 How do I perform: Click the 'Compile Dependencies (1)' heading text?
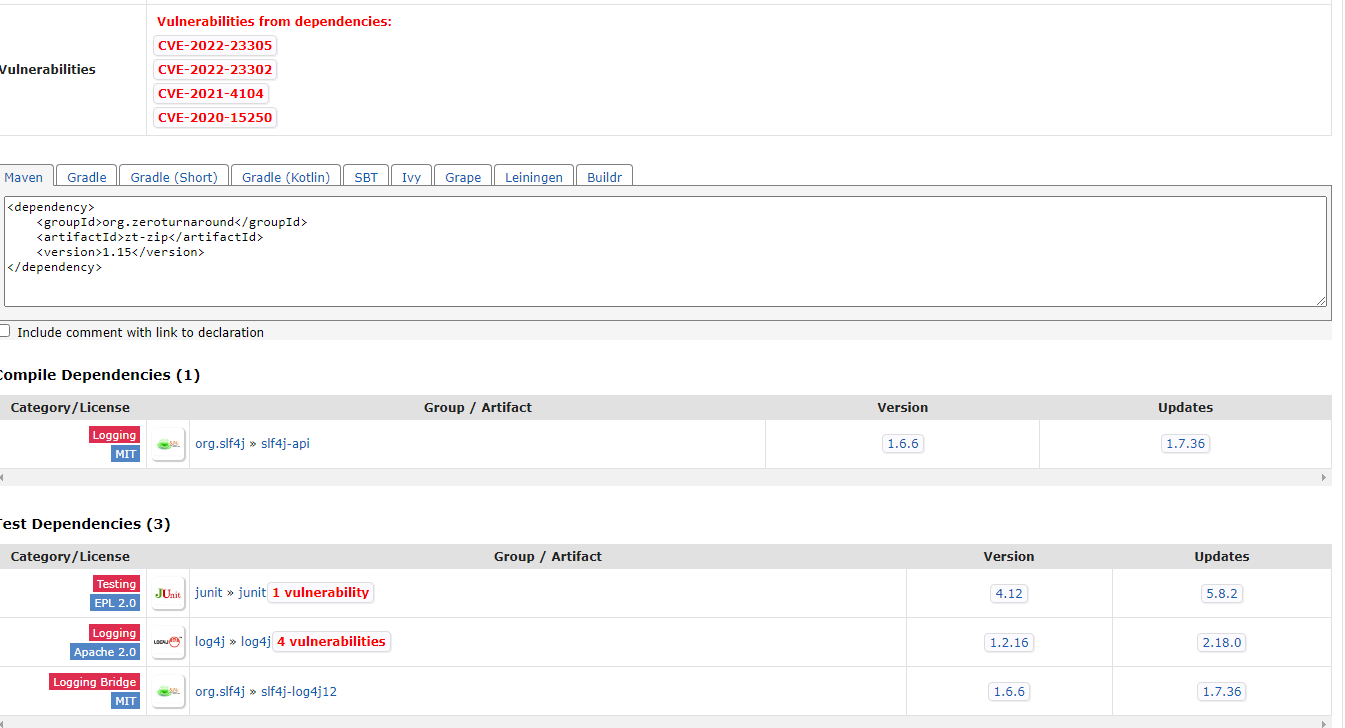click(98, 375)
